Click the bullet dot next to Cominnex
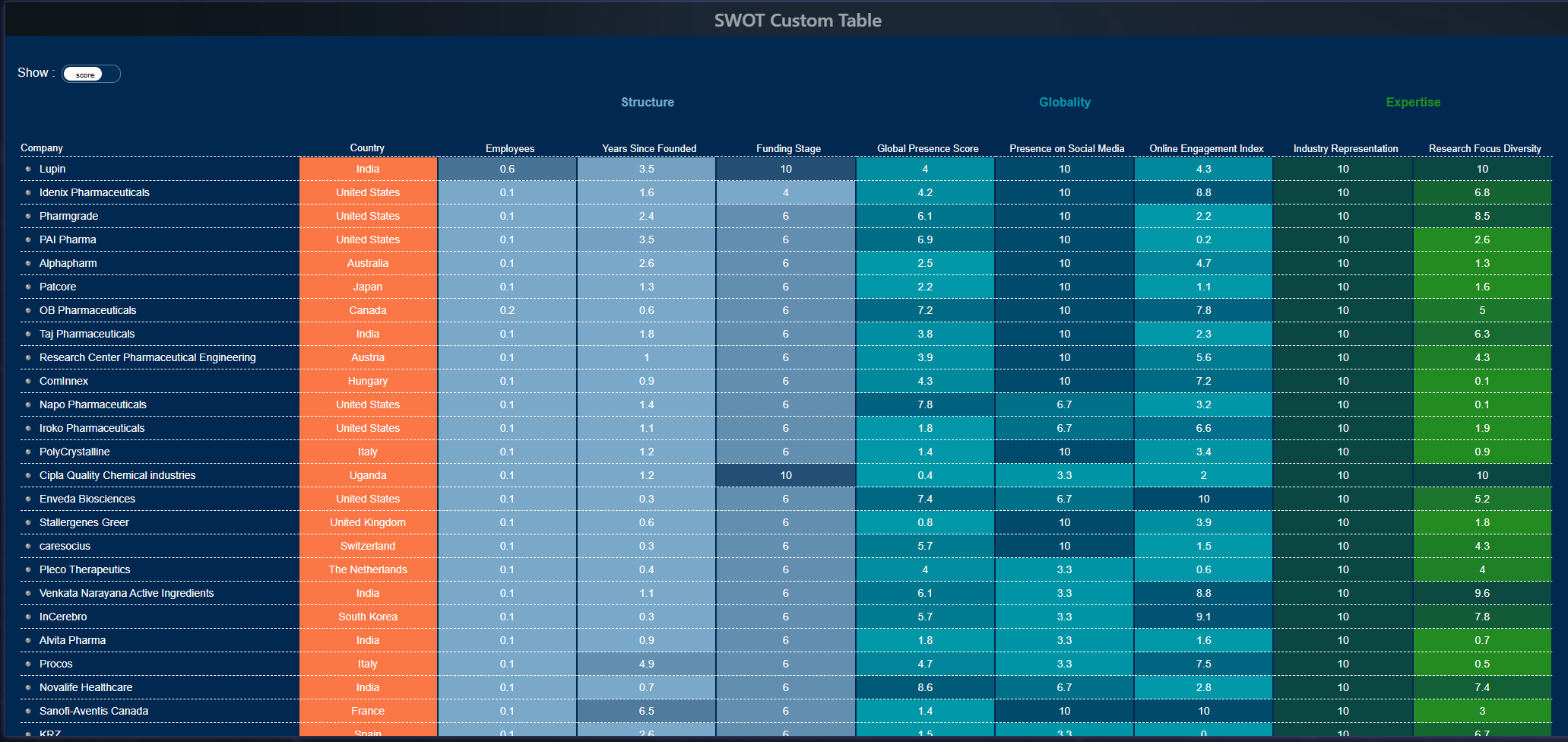This screenshot has width=1568, height=742. click(28, 381)
